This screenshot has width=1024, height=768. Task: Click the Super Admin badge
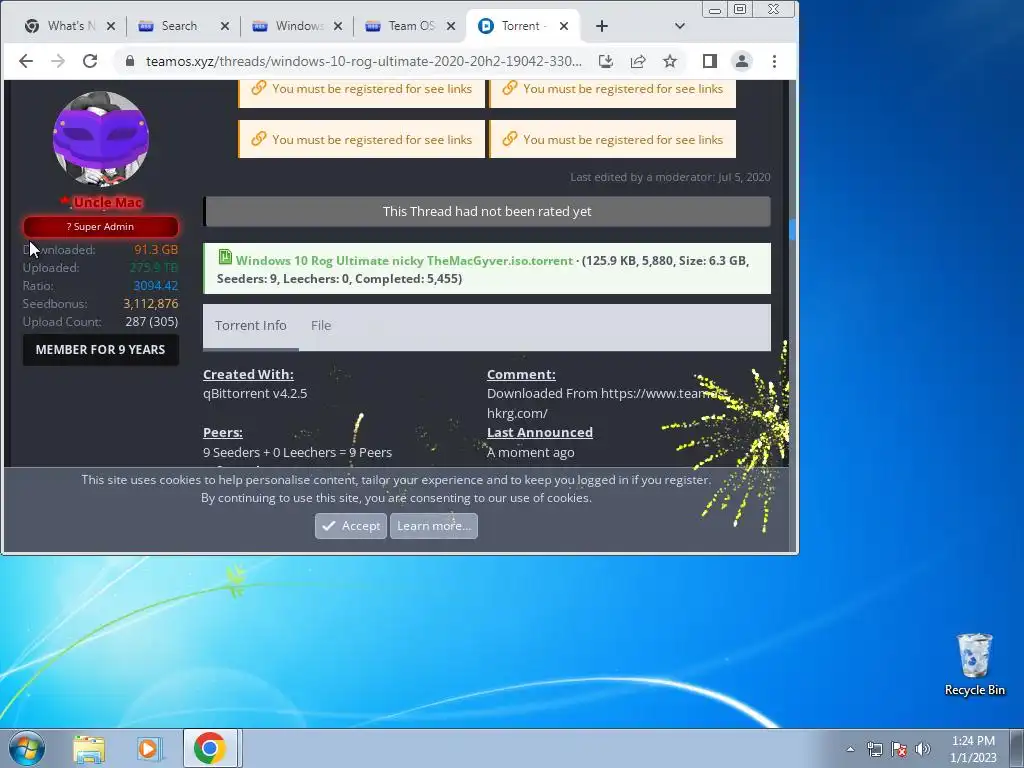[x=101, y=227]
